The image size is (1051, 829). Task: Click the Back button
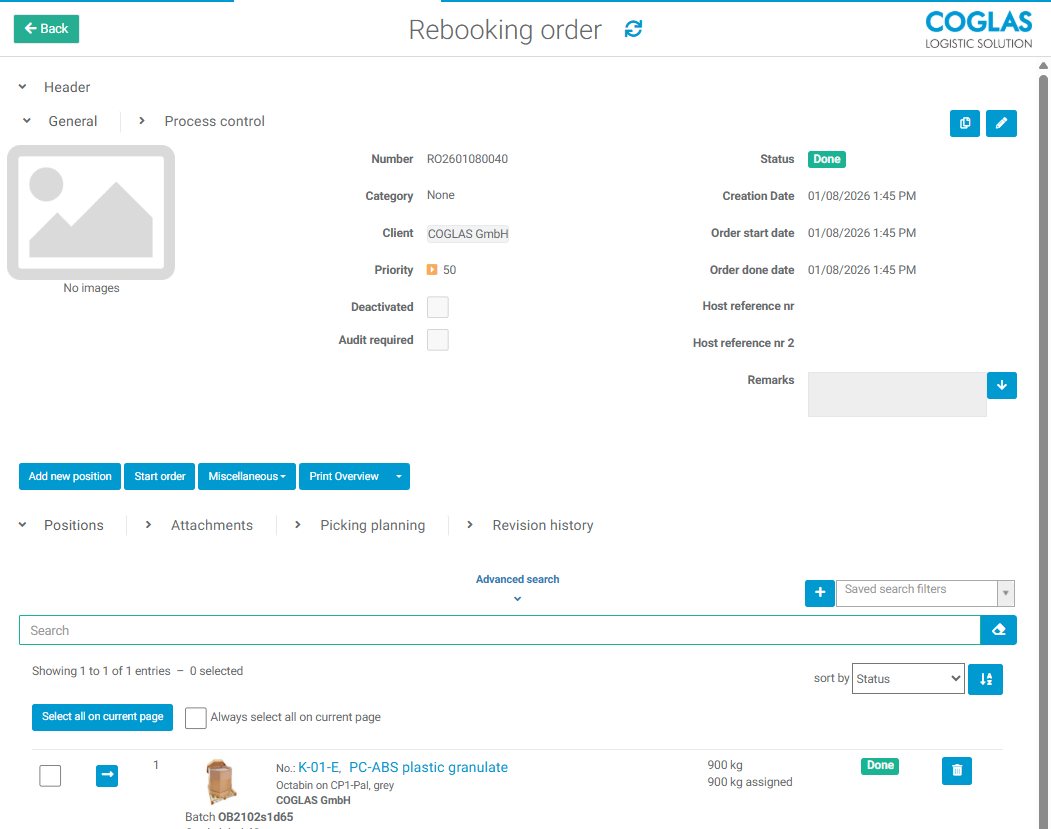(46, 29)
